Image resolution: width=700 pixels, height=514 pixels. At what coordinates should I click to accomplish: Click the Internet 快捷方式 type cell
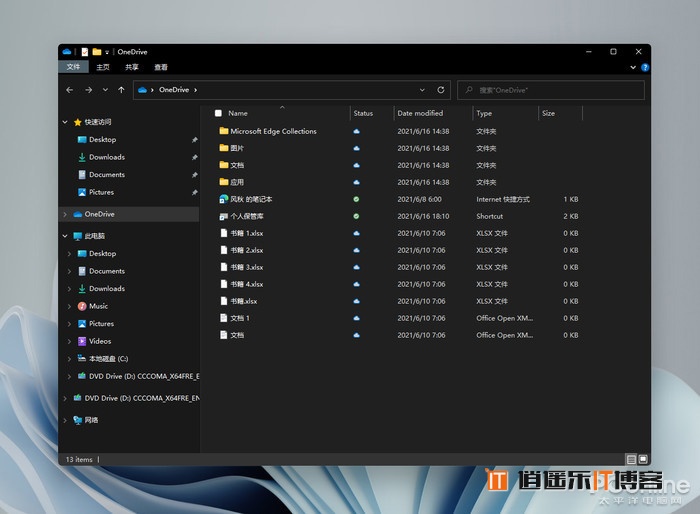[x=503, y=199]
